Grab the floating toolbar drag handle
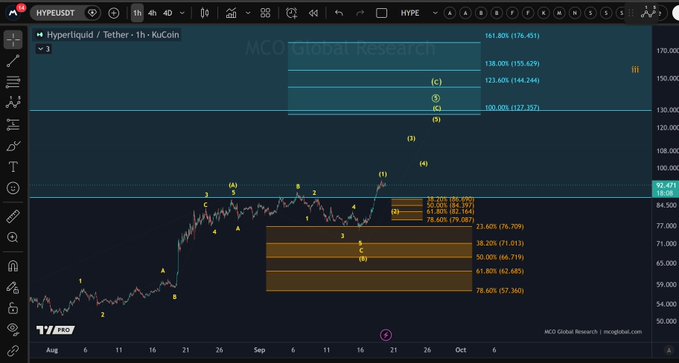Screen dimensions: 679x363 point(630,13)
